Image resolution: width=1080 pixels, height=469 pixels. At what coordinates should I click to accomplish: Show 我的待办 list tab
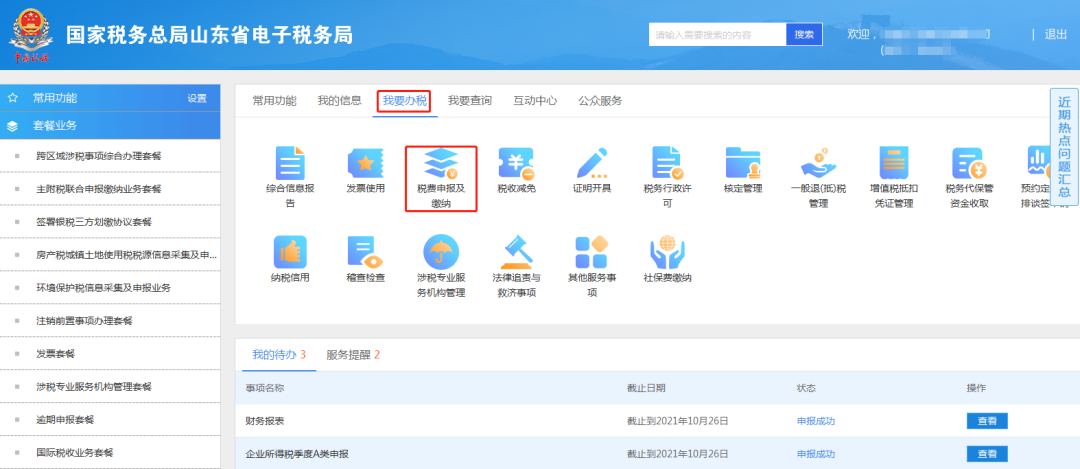(x=279, y=355)
